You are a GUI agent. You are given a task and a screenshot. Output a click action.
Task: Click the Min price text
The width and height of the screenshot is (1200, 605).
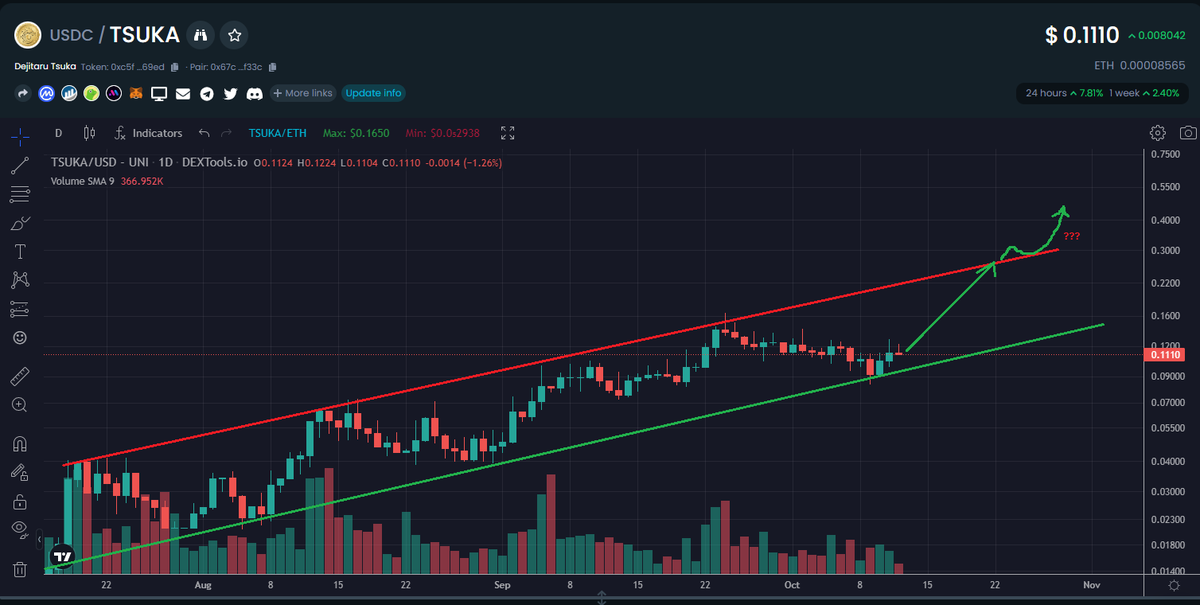(x=442, y=133)
